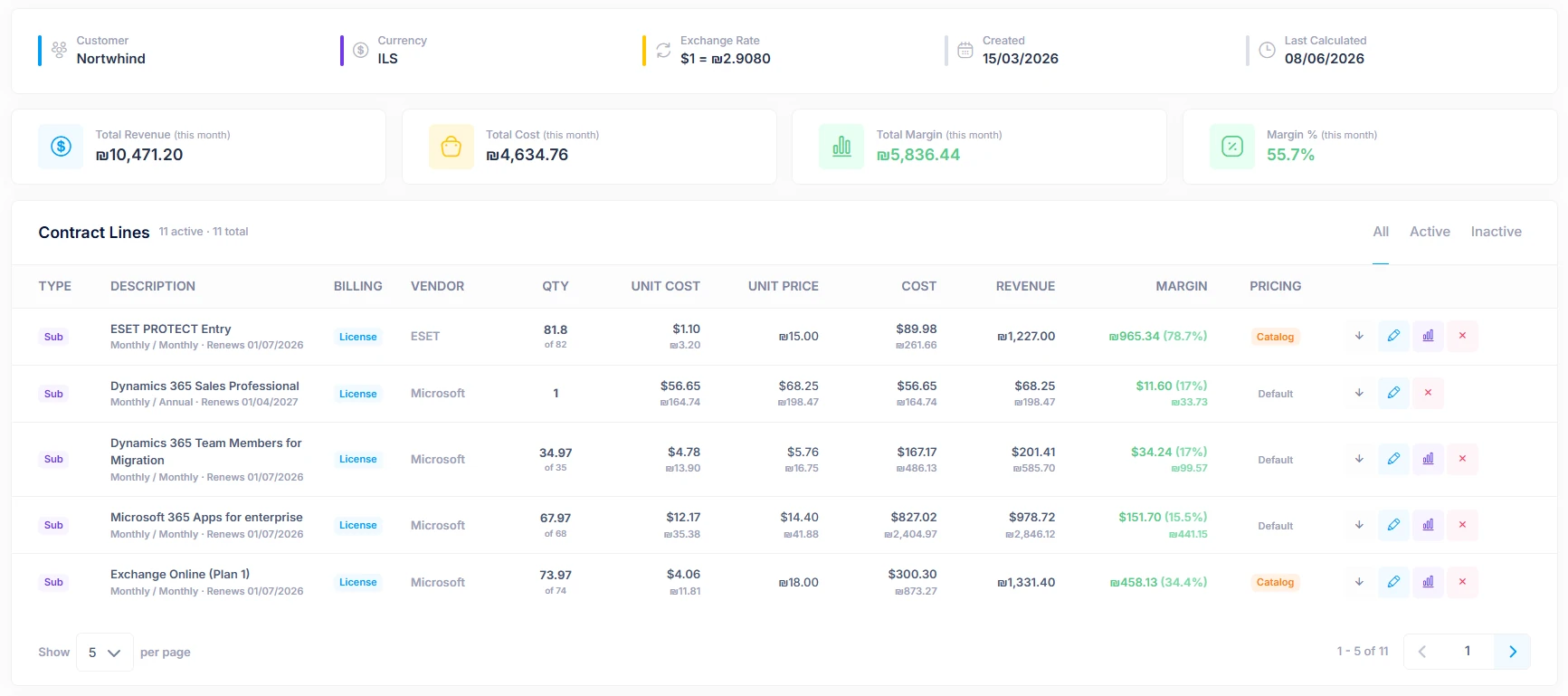Sort by UNIT PRICE column header
The image size is (1568, 696).
[784, 286]
